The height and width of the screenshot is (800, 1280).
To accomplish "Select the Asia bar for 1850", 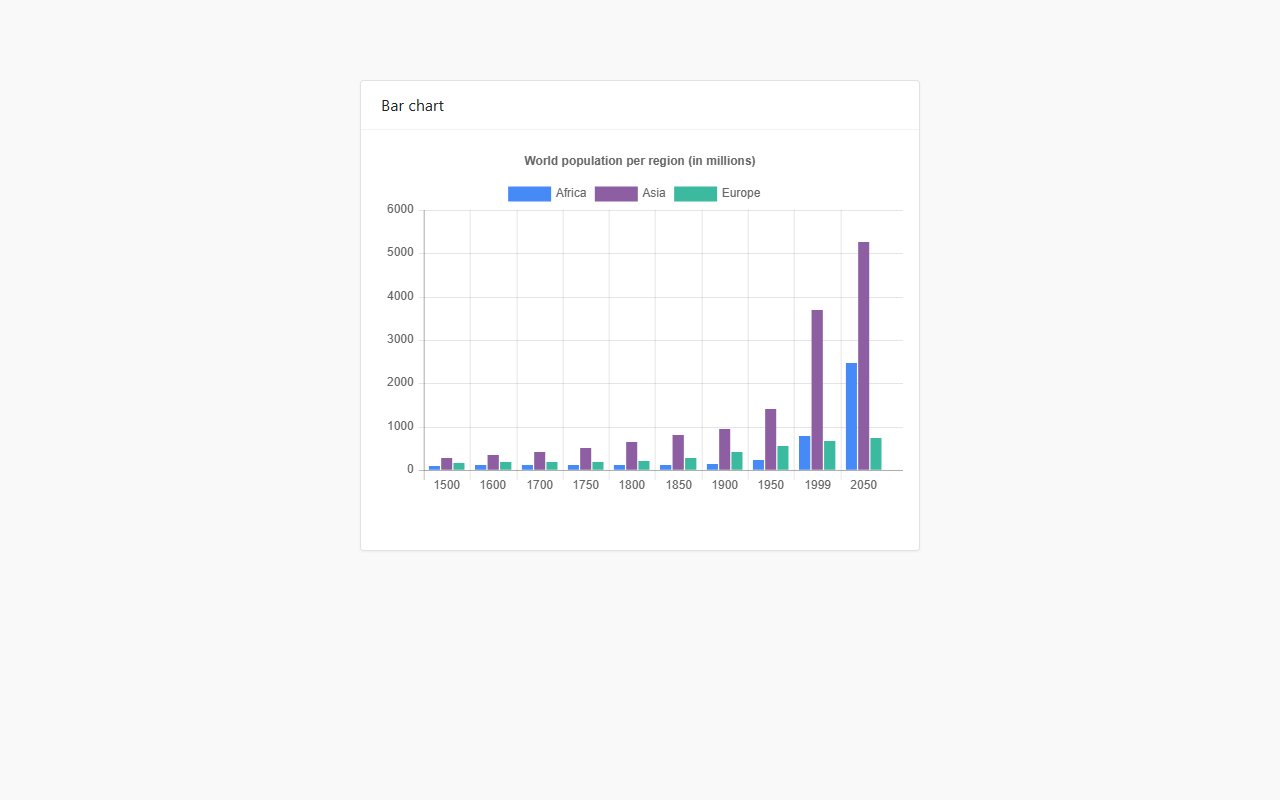I will [x=678, y=450].
